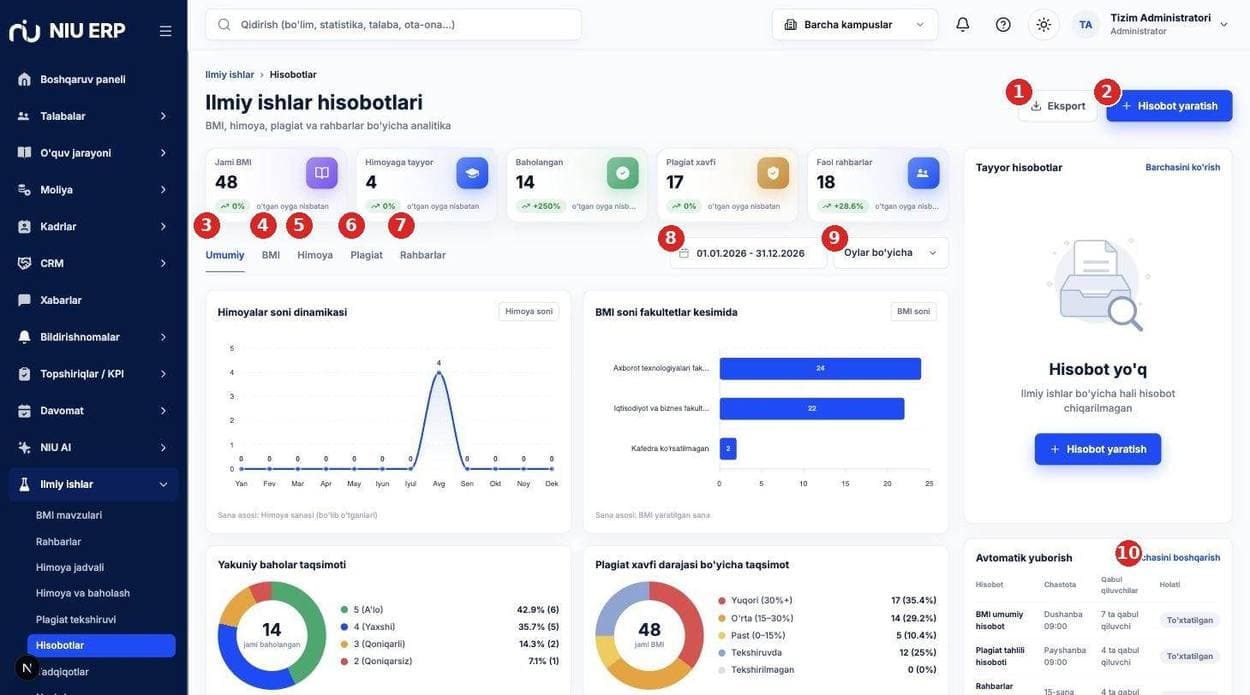The height and width of the screenshot is (695, 1250).
Task: Collapse the Ilmiy ishlar sidebar section chevron
Action: pos(163,484)
